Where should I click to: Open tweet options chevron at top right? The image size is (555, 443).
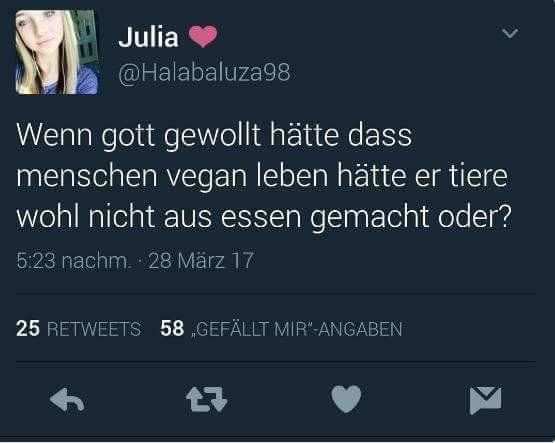510,33
